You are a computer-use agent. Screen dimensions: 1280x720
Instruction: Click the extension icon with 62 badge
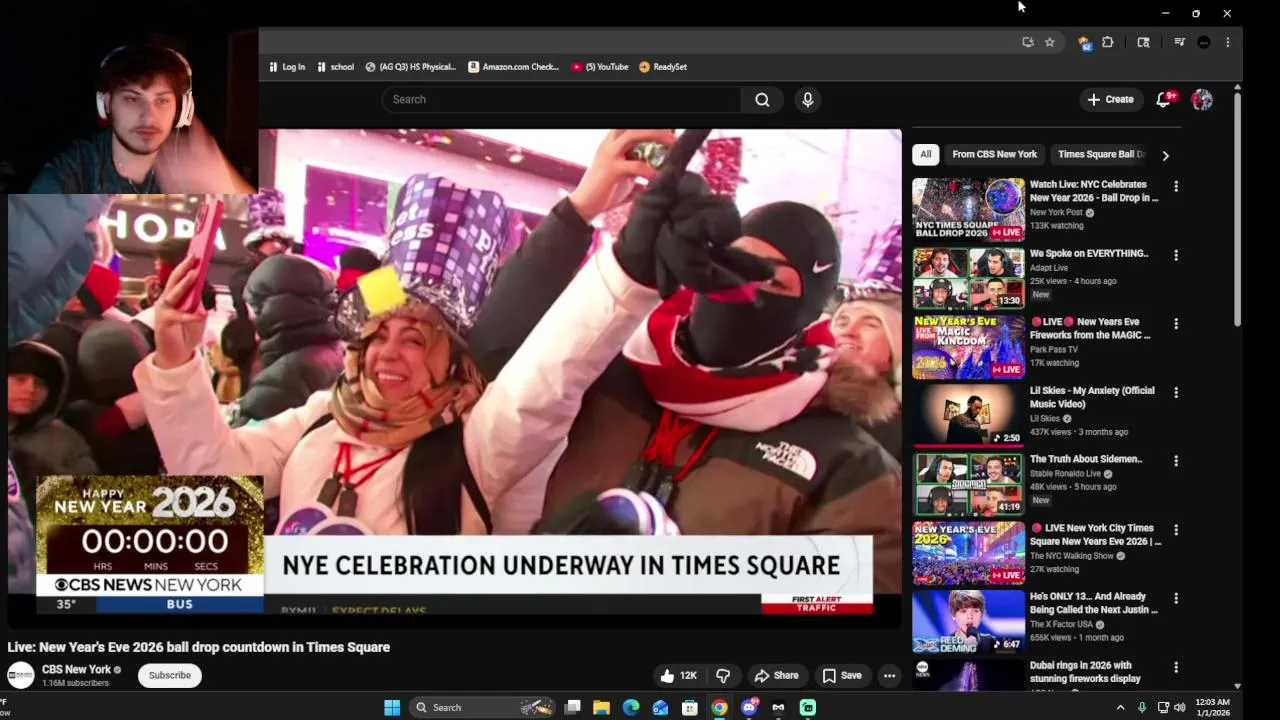1084,42
